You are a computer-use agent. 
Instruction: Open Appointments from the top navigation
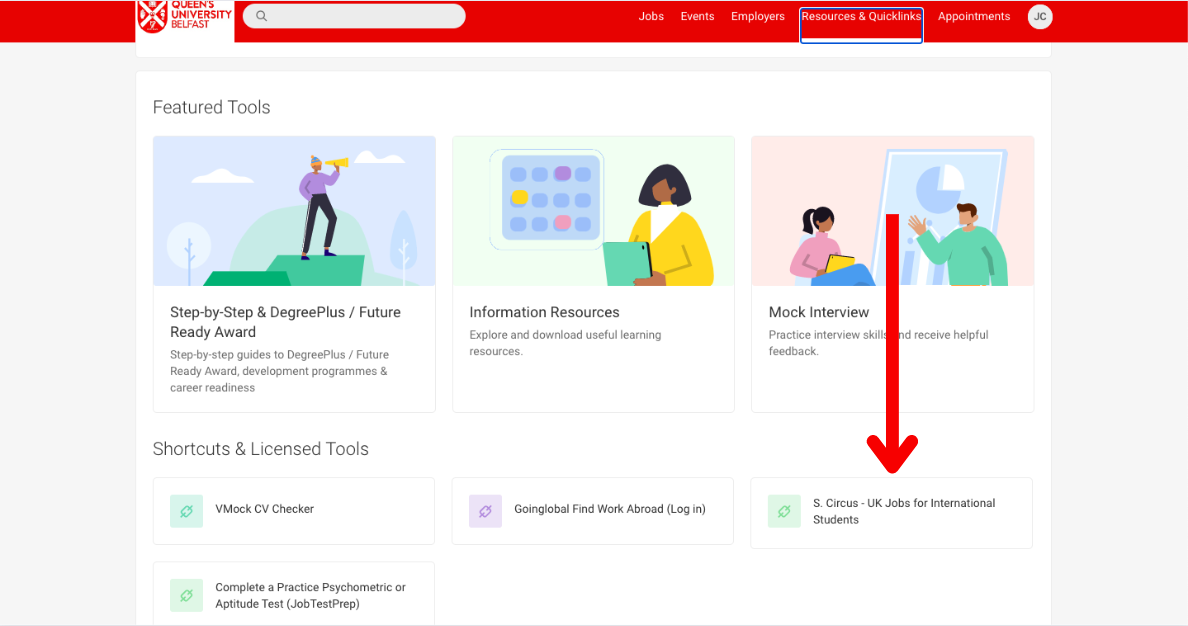[973, 16]
